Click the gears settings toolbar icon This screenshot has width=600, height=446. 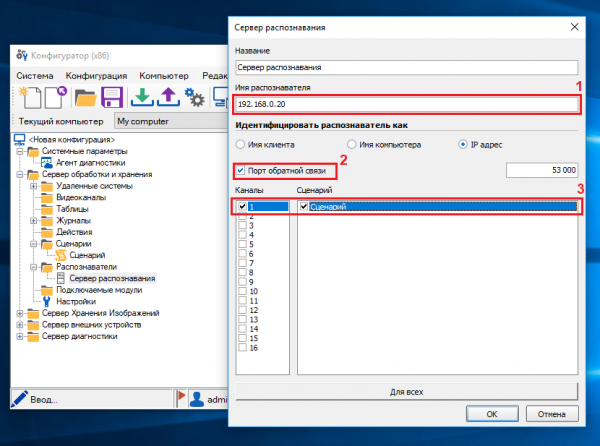tap(195, 97)
